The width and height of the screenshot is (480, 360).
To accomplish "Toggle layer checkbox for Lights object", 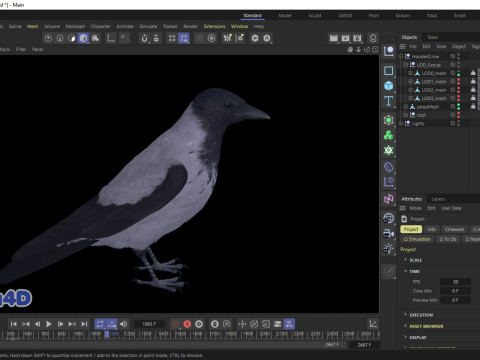I will (x=453, y=123).
